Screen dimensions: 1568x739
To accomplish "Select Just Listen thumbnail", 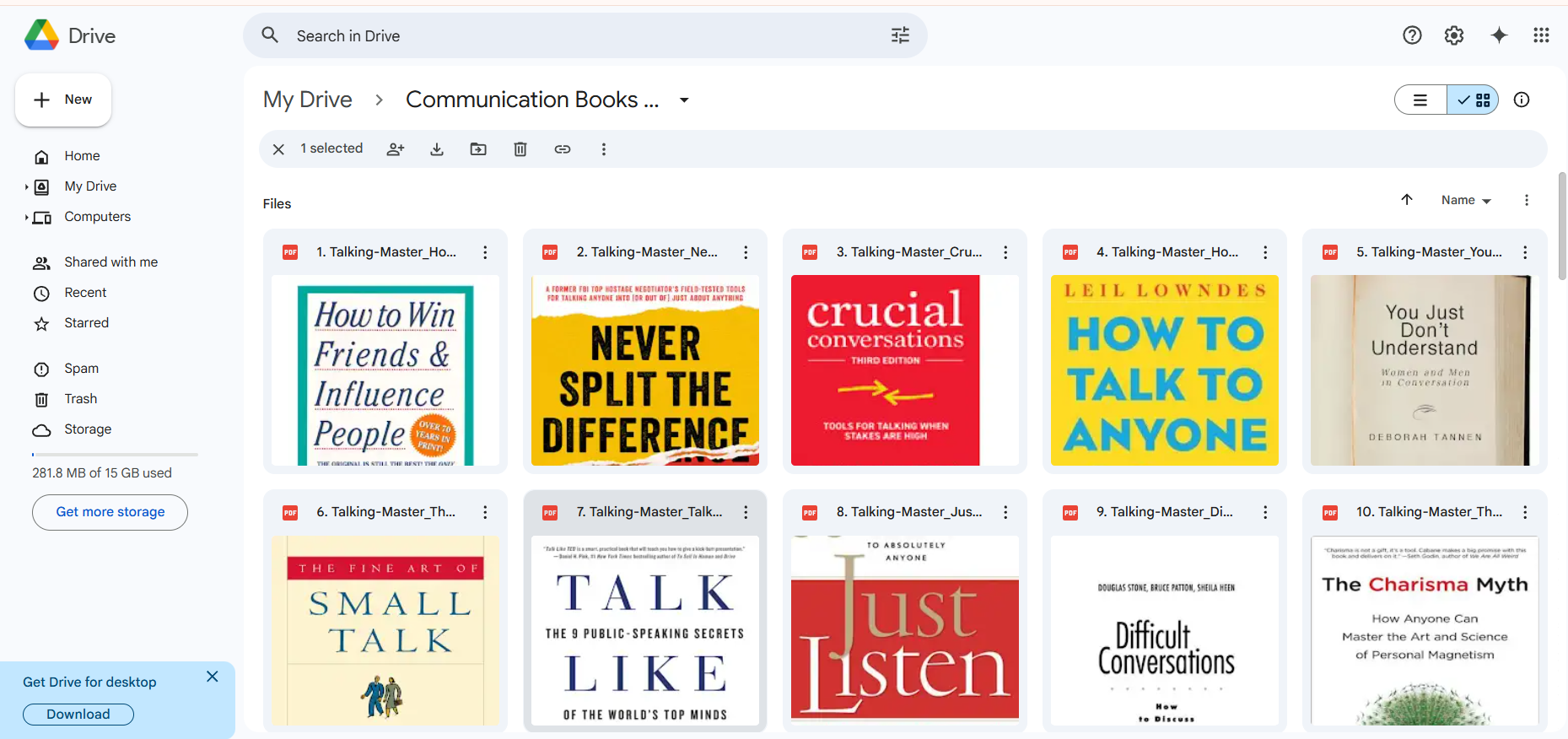I will (x=905, y=630).
